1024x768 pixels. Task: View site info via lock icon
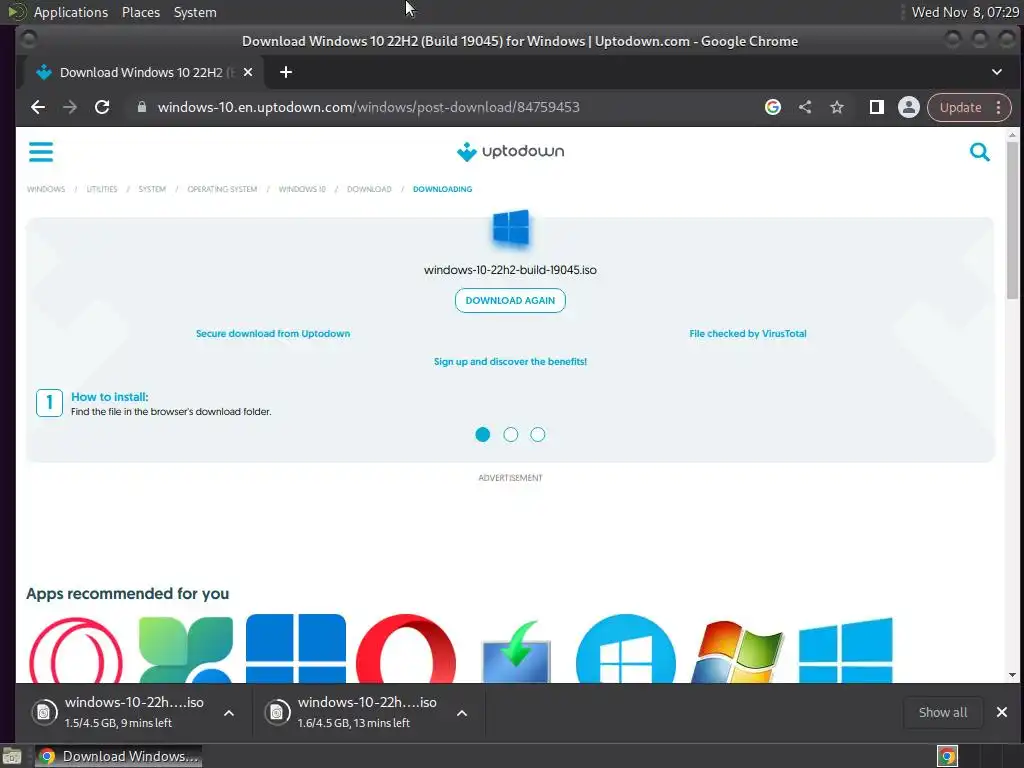[x=142, y=107]
